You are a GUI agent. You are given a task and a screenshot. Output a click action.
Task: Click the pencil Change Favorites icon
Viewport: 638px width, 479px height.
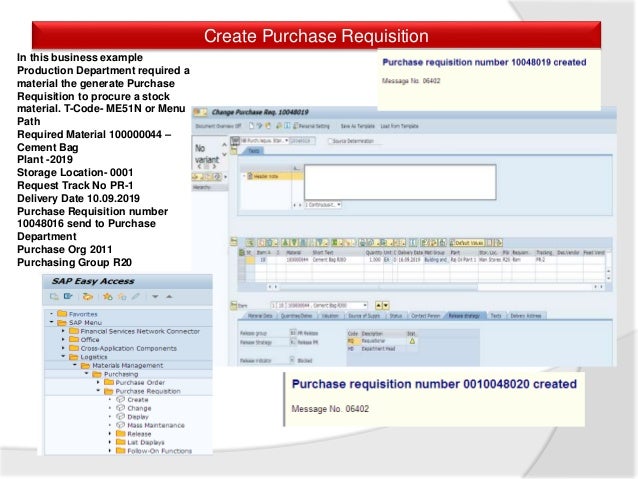pos(136,296)
